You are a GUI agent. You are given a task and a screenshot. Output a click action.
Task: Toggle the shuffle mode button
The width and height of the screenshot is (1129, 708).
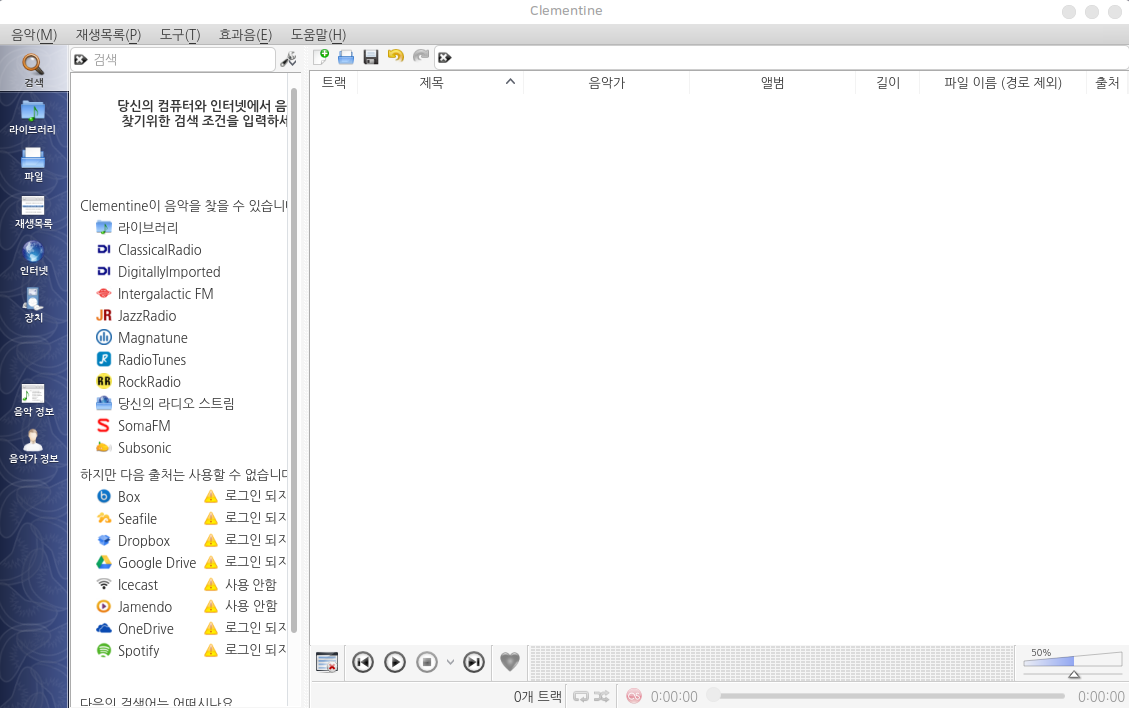(601, 696)
